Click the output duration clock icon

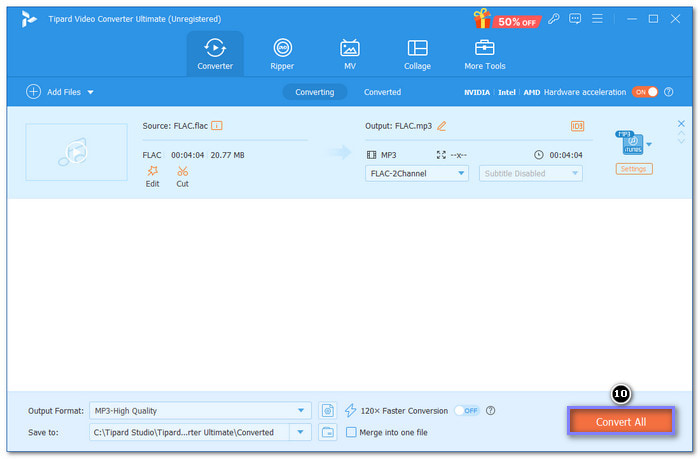539,155
